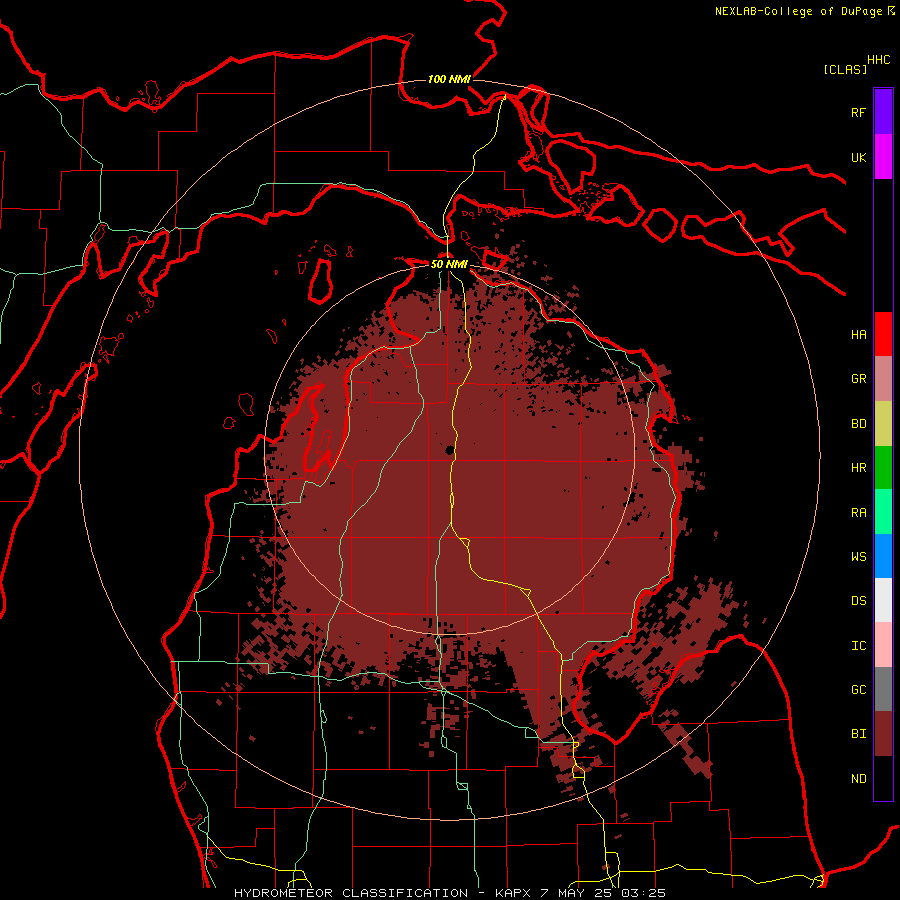Select the GR pink legend swatch
The image size is (900, 900).
coord(883,379)
